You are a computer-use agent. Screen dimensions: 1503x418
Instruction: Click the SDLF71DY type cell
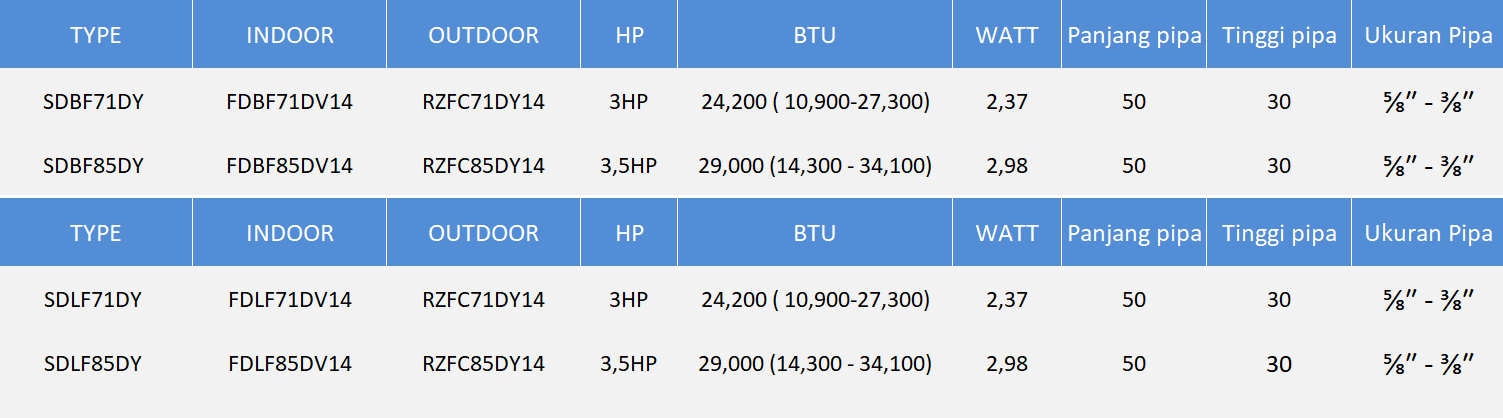(93, 300)
